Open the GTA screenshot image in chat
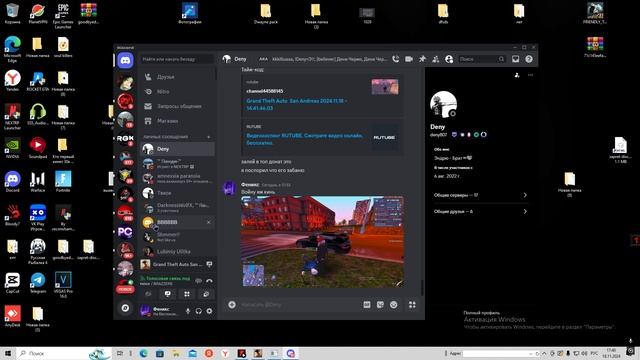640x360 pixels. 322,242
